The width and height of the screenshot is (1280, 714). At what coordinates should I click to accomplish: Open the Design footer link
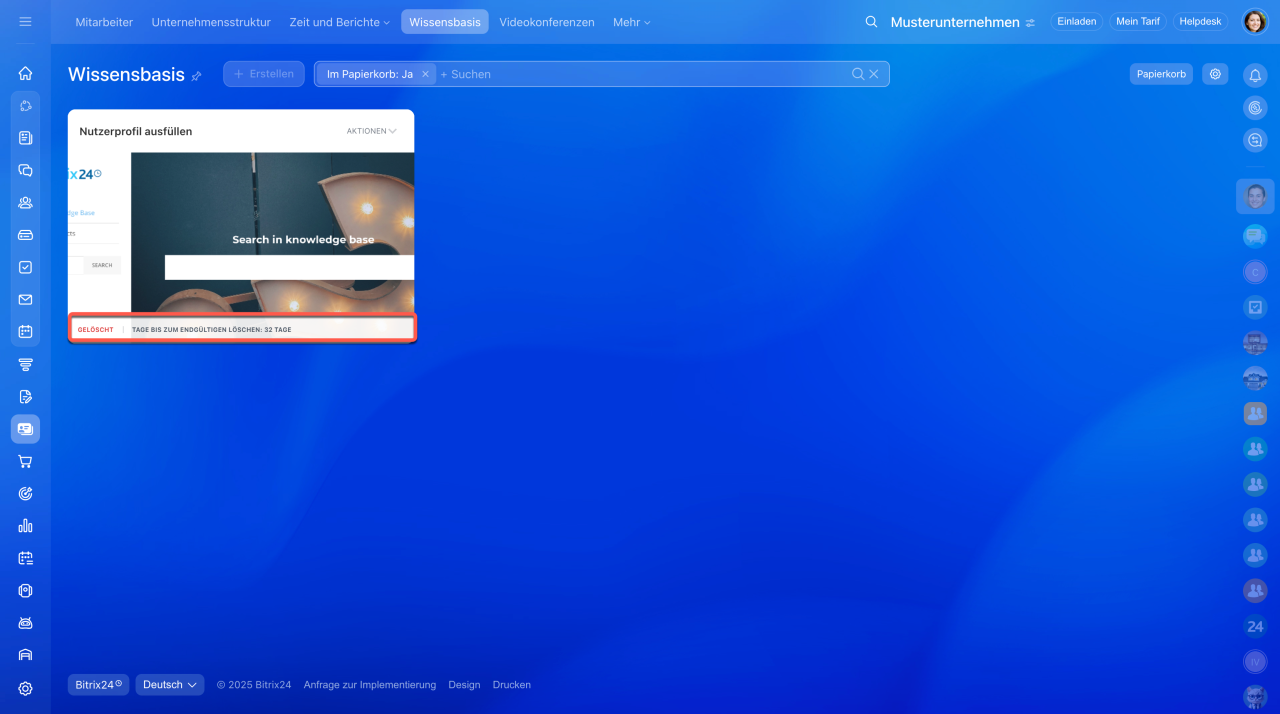pyautogui.click(x=464, y=685)
